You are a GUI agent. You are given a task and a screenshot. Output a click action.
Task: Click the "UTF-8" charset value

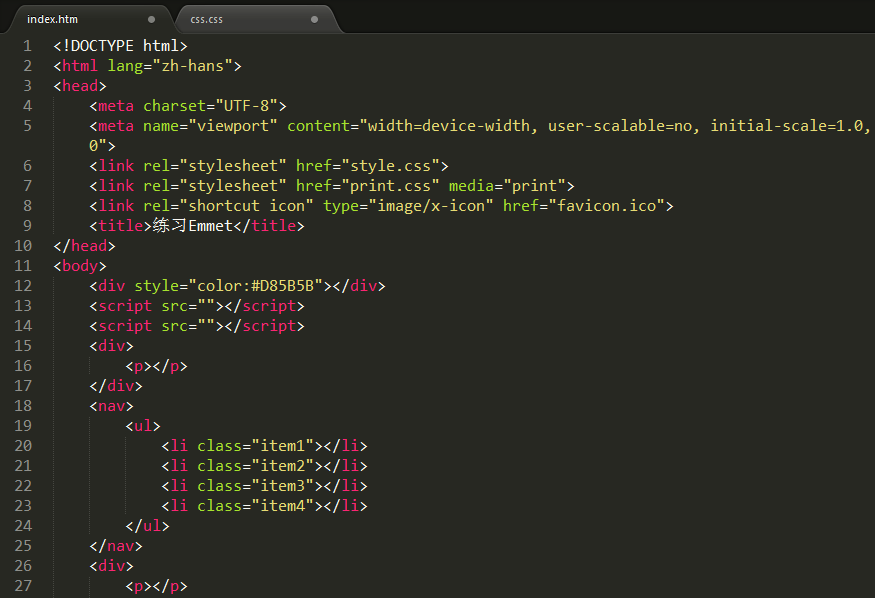[x=247, y=106]
